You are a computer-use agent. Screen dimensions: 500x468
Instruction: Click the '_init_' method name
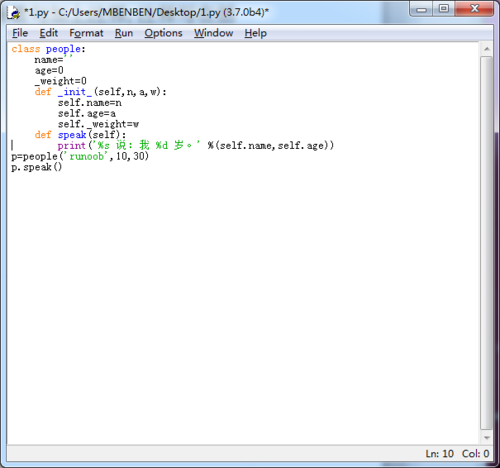point(75,92)
